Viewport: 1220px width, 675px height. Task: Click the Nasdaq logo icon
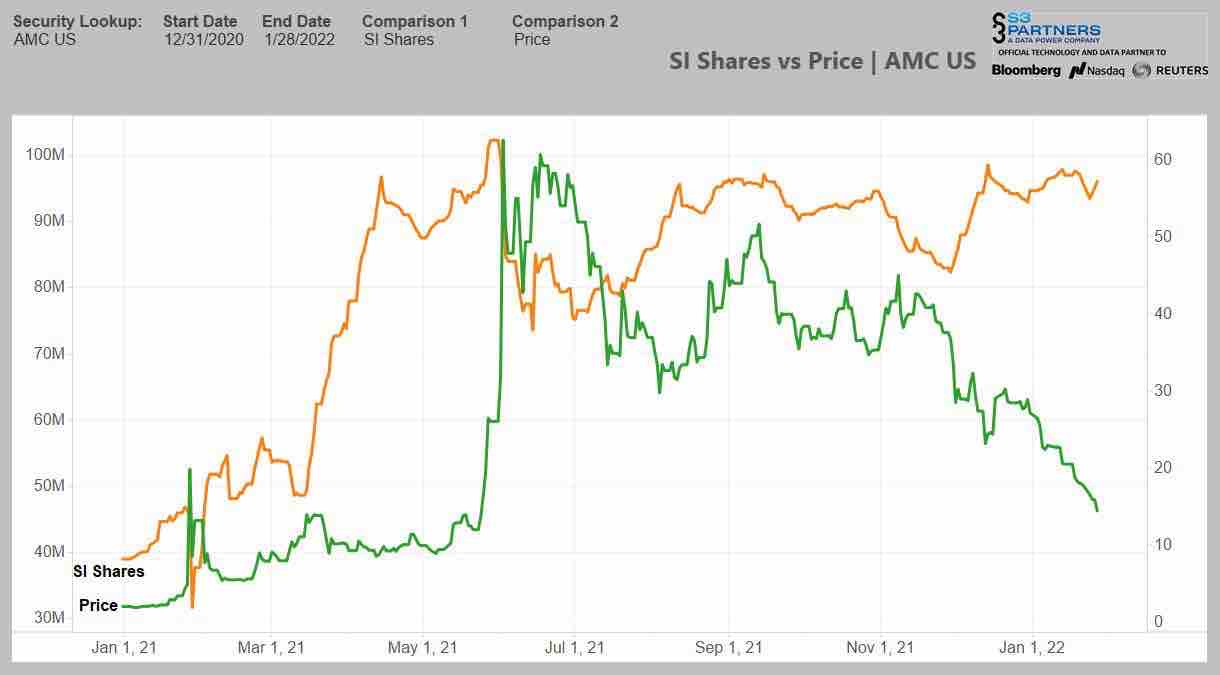[x=1077, y=71]
